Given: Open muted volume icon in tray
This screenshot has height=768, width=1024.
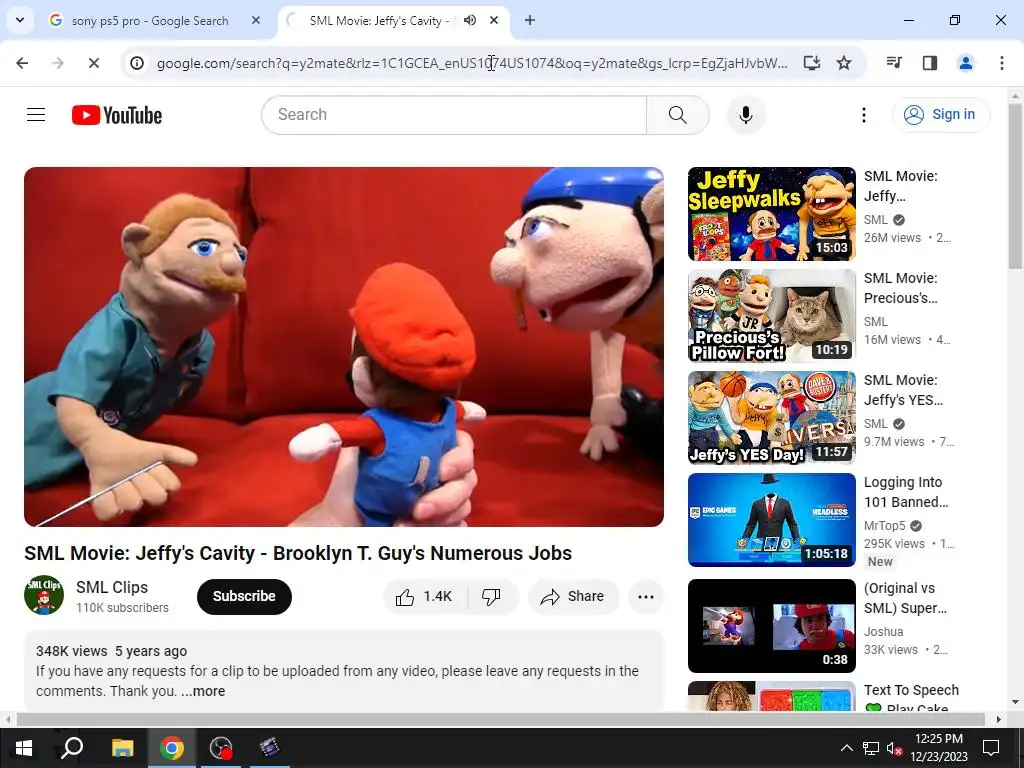Looking at the screenshot, I should (895, 748).
